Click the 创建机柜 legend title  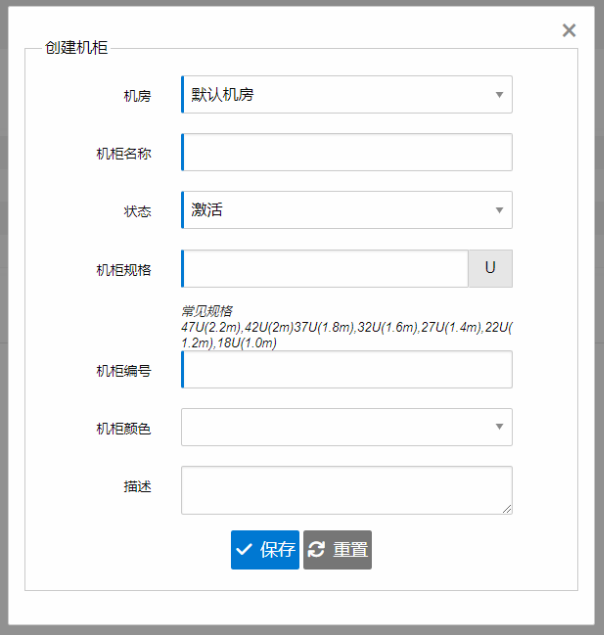click(76, 48)
